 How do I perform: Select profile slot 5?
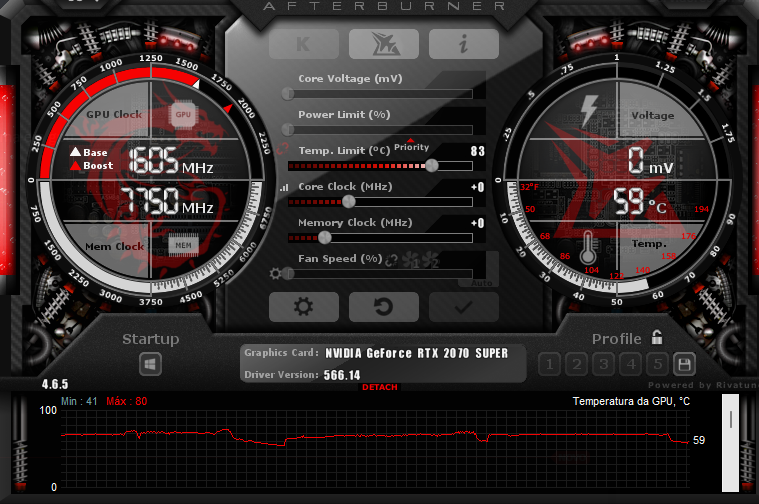(658, 364)
